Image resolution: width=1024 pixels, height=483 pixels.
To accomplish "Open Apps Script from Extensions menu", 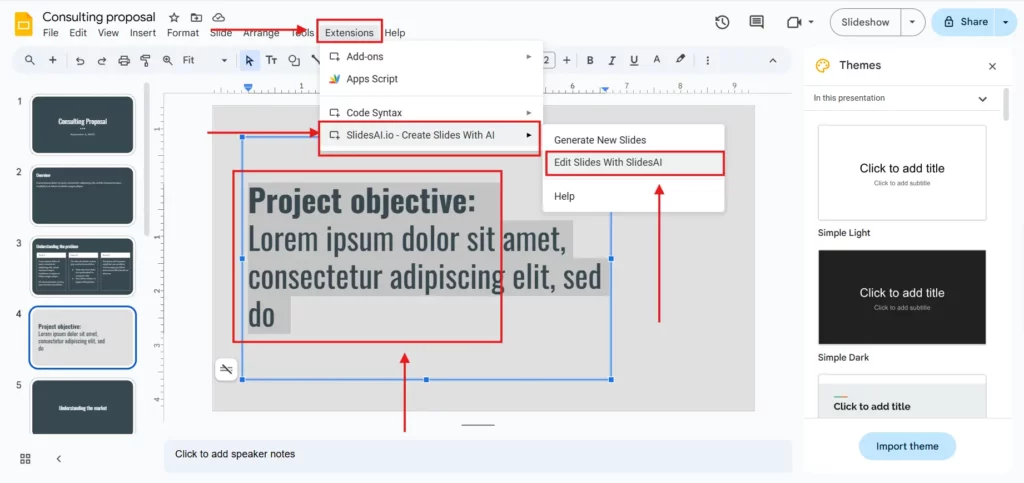I will [x=372, y=79].
